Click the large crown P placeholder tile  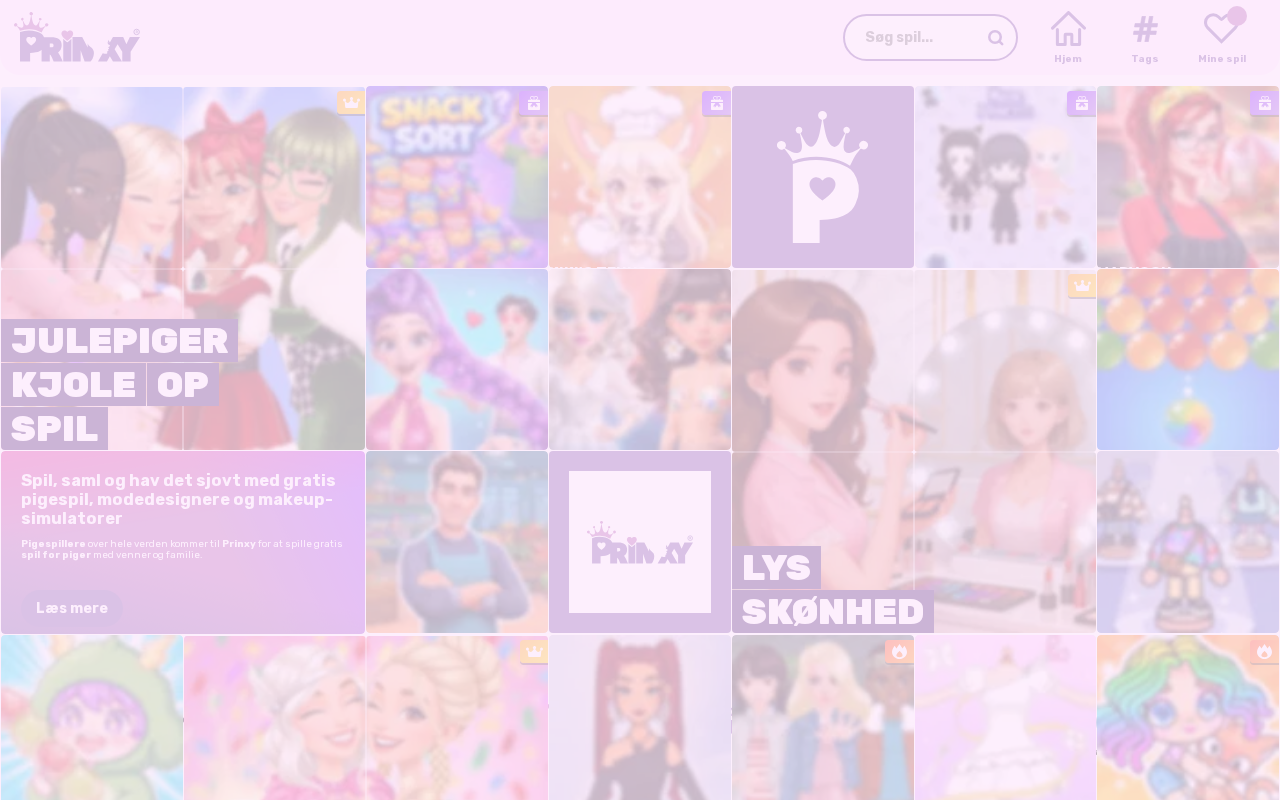[x=823, y=177]
